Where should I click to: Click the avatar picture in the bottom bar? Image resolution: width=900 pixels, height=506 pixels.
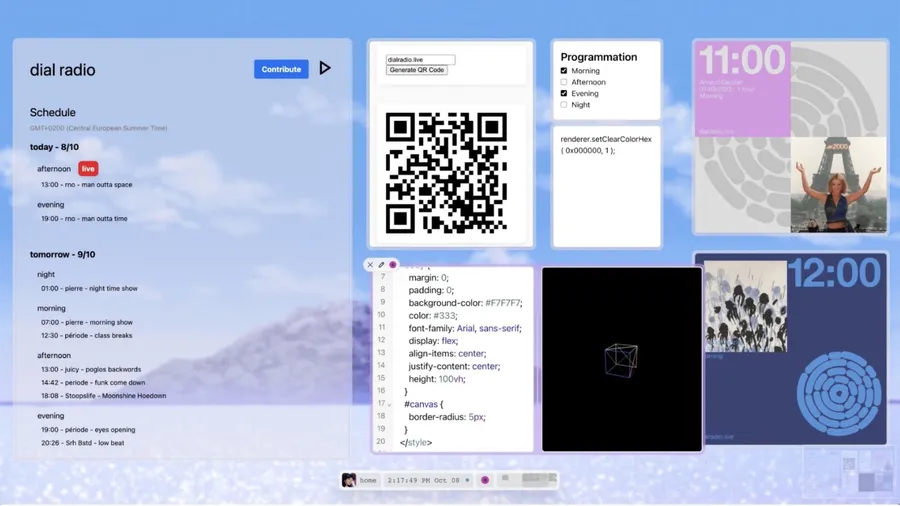point(348,480)
